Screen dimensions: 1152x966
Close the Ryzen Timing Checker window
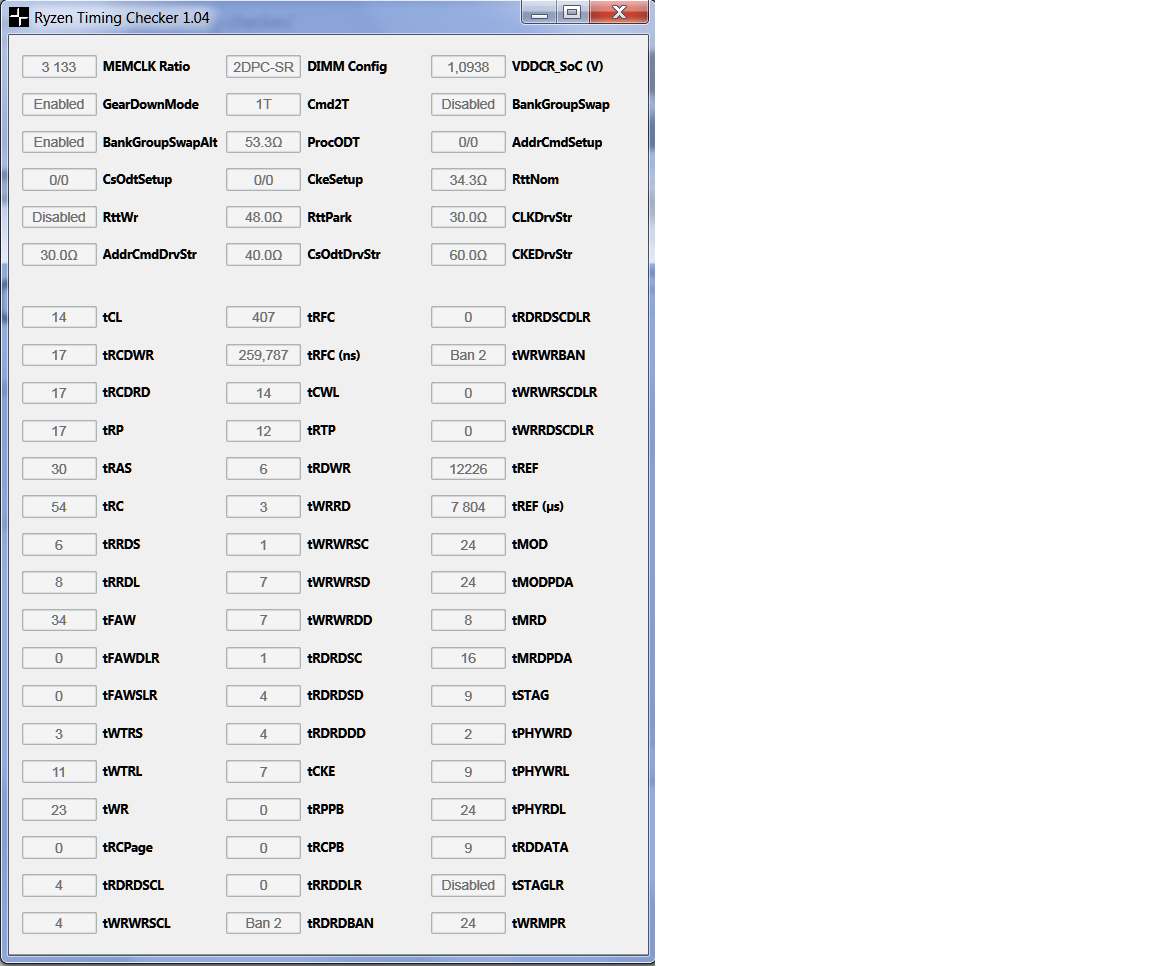[x=619, y=12]
